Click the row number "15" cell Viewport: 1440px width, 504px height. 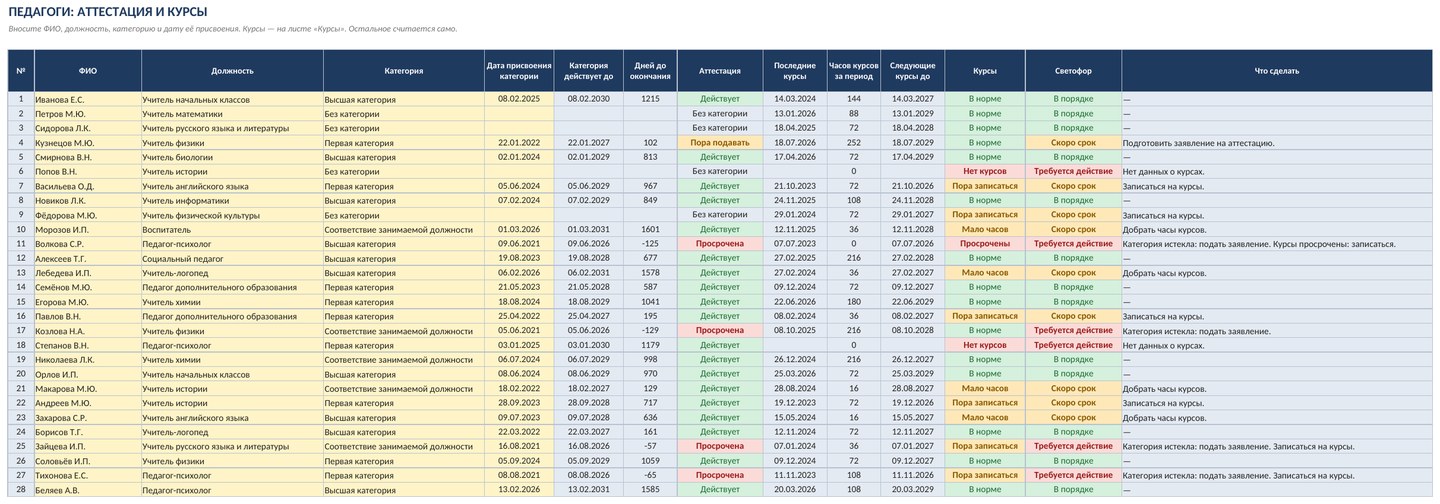(21, 302)
